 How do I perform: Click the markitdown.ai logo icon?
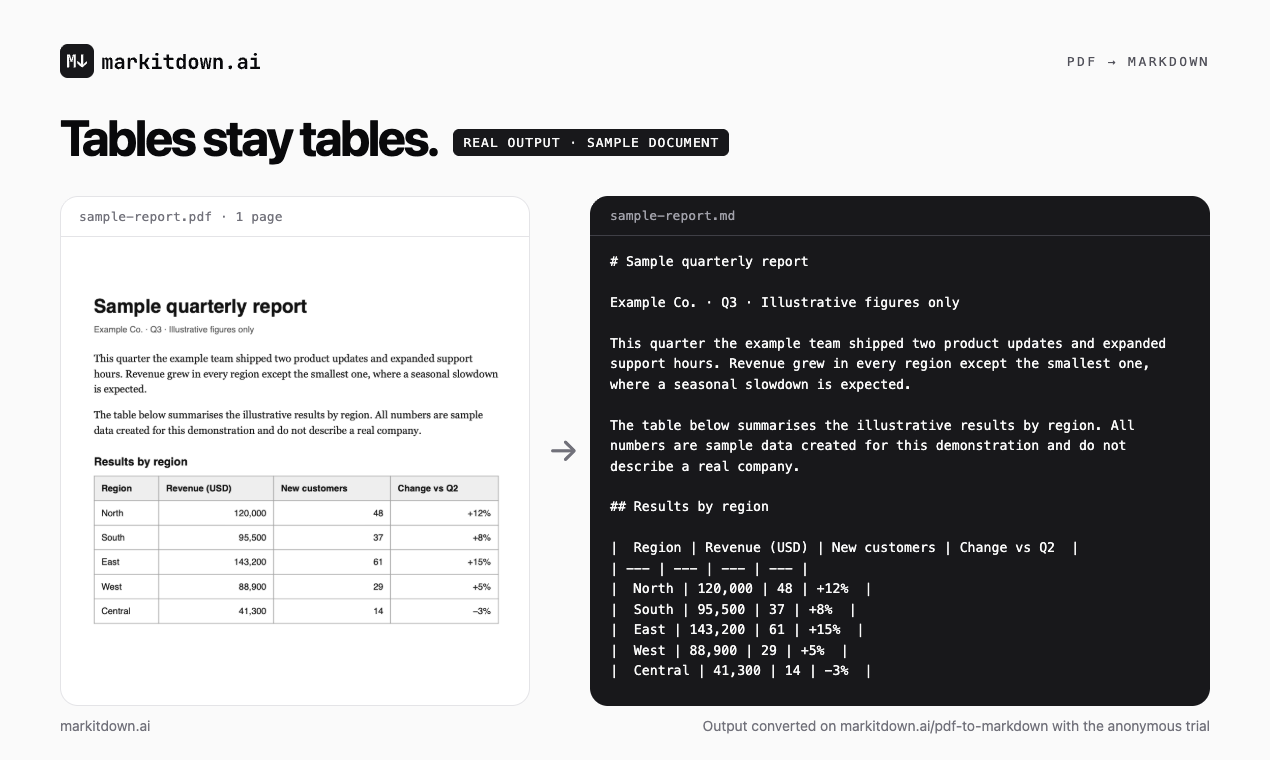click(x=77, y=61)
